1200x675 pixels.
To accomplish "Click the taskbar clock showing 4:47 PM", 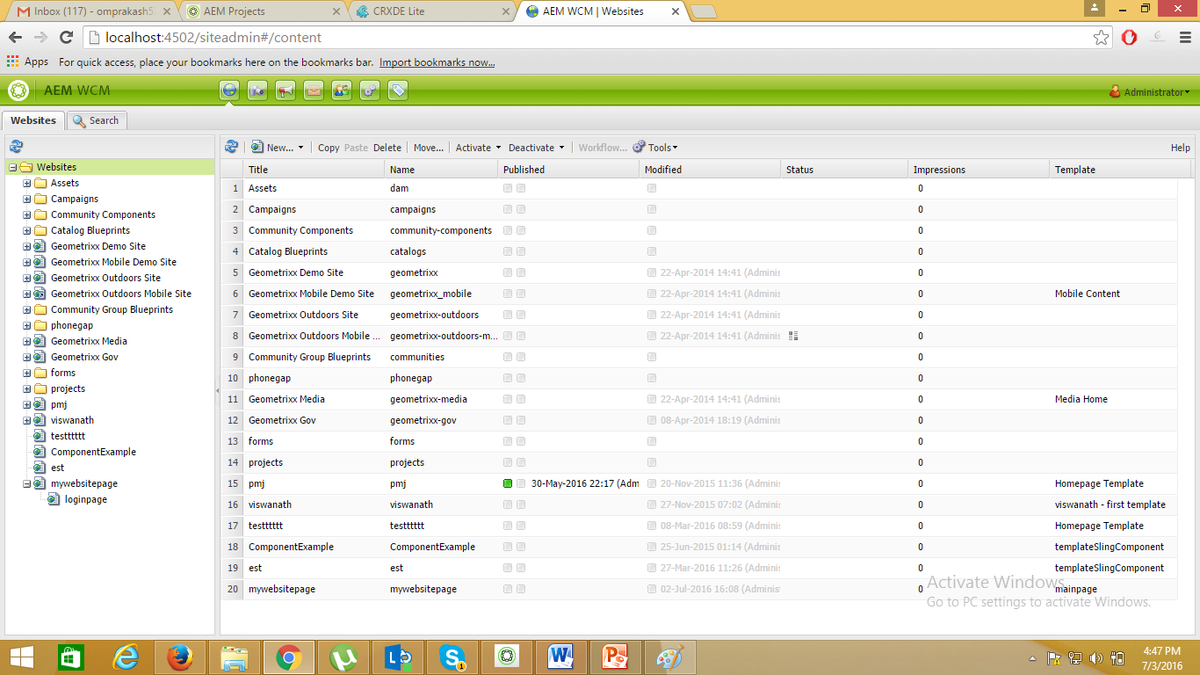I will 1160,651.
